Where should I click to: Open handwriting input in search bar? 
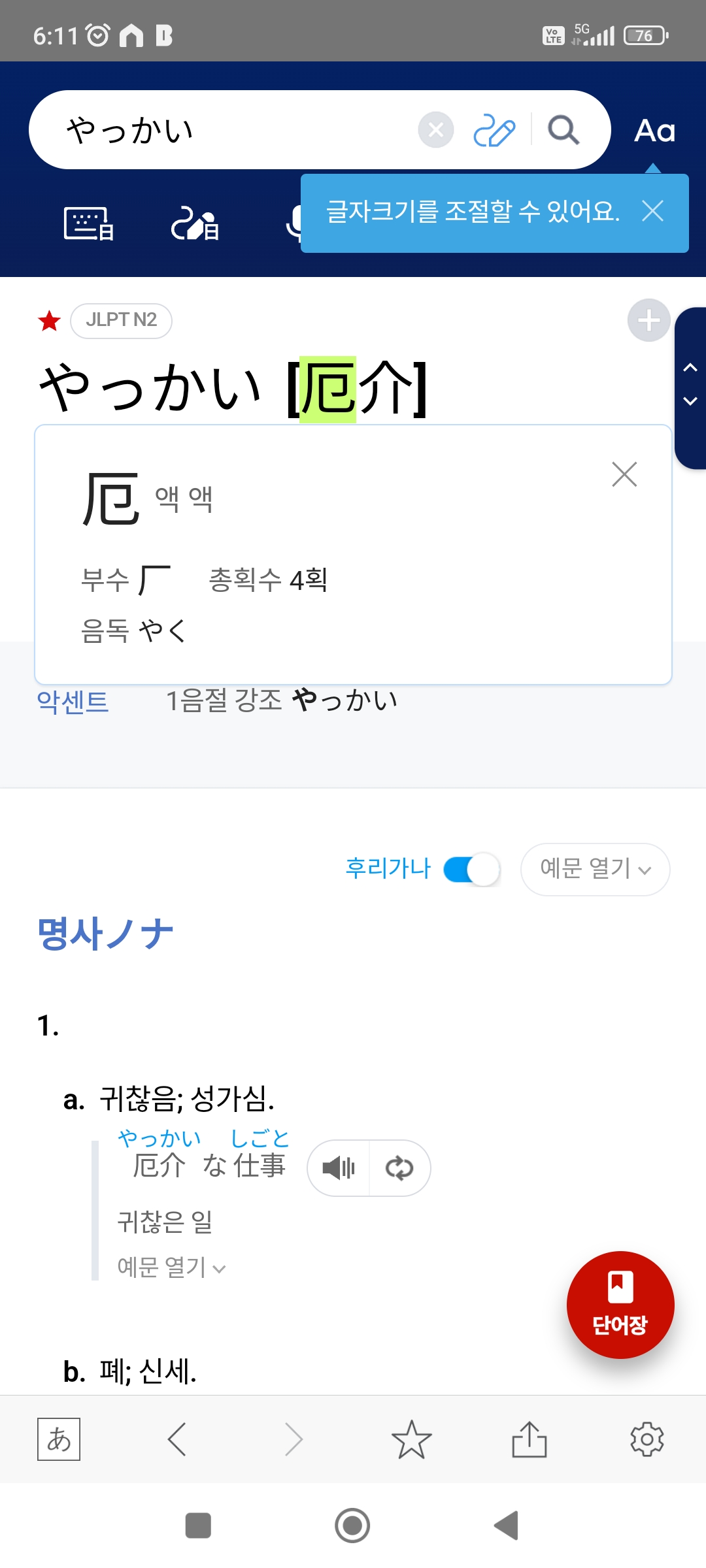[494, 130]
